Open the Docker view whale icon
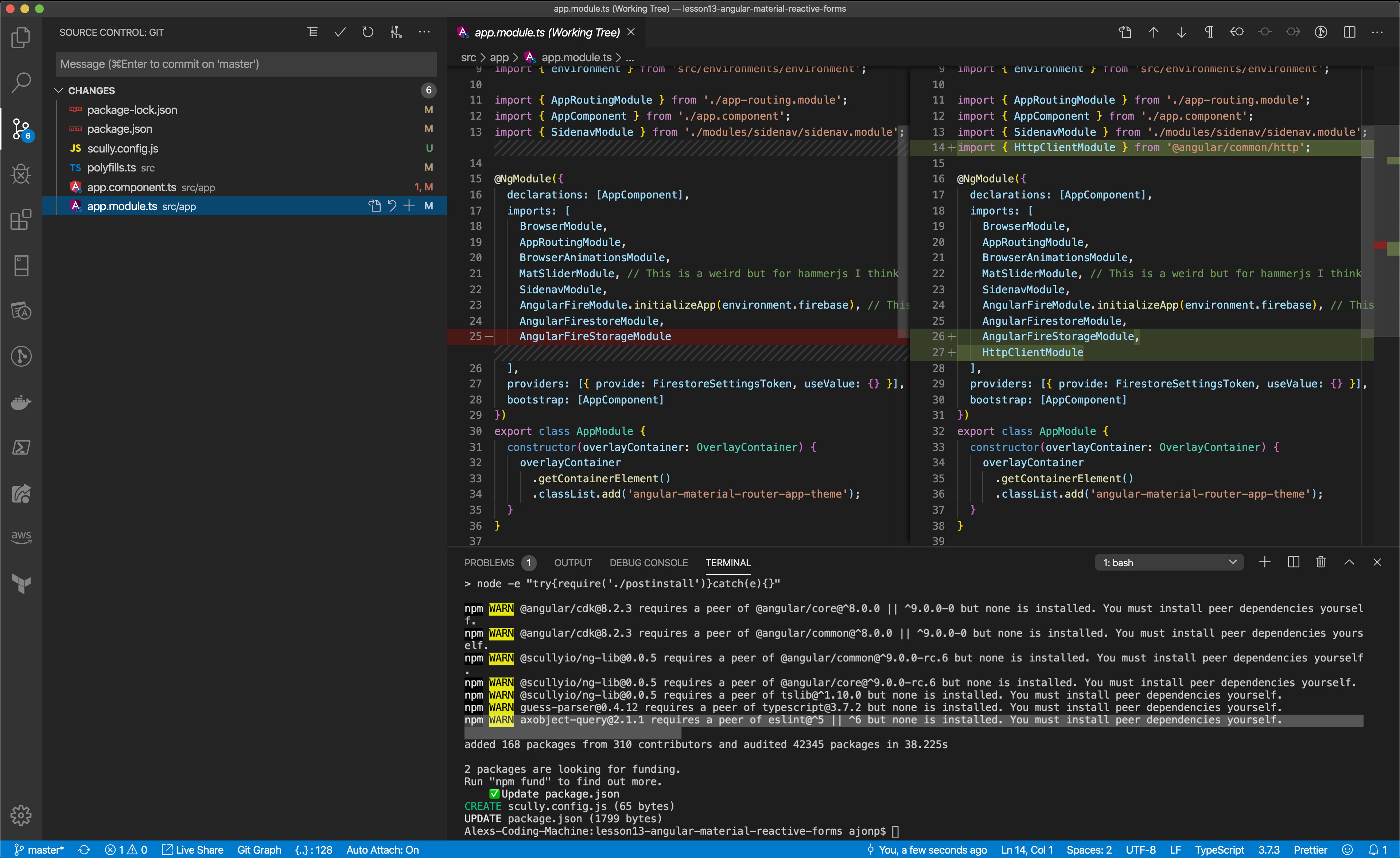Image resolution: width=1400 pixels, height=858 pixels. (x=21, y=402)
